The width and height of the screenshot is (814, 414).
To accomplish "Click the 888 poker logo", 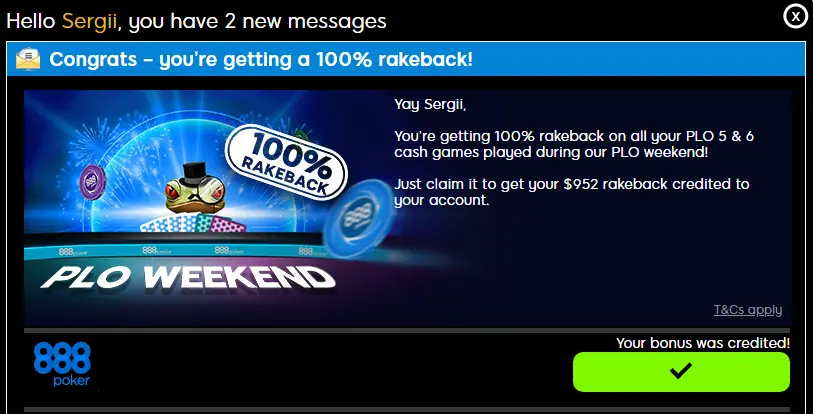I will pos(62,364).
